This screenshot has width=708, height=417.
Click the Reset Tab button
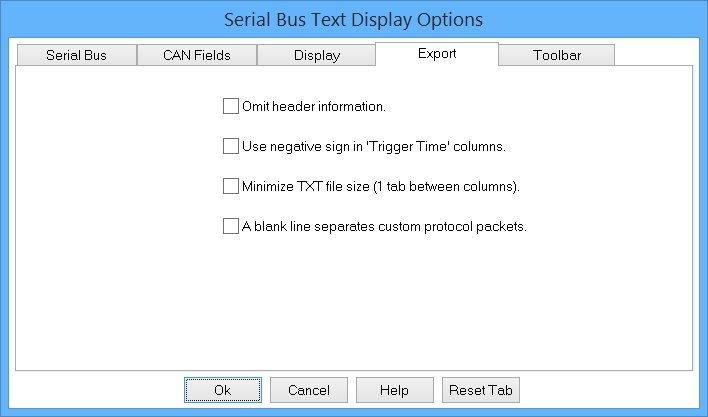click(x=481, y=390)
